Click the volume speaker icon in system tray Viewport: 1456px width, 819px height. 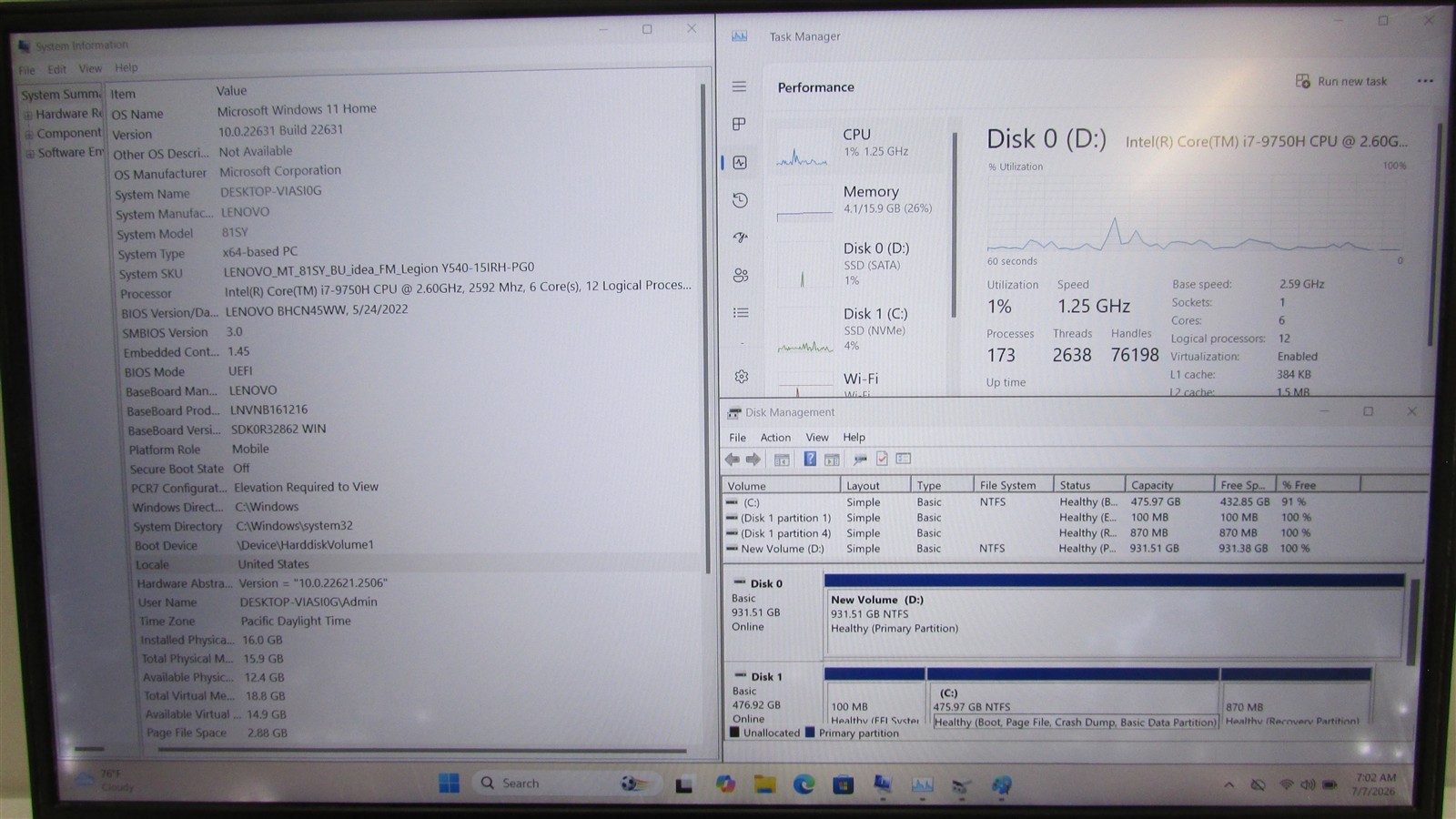(x=1308, y=784)
